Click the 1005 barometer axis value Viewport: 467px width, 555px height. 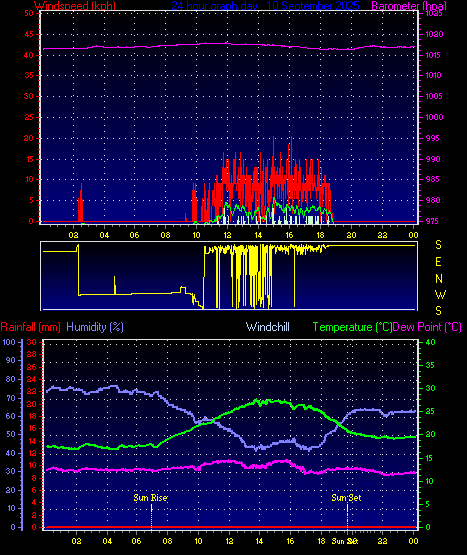pos(434,96)
